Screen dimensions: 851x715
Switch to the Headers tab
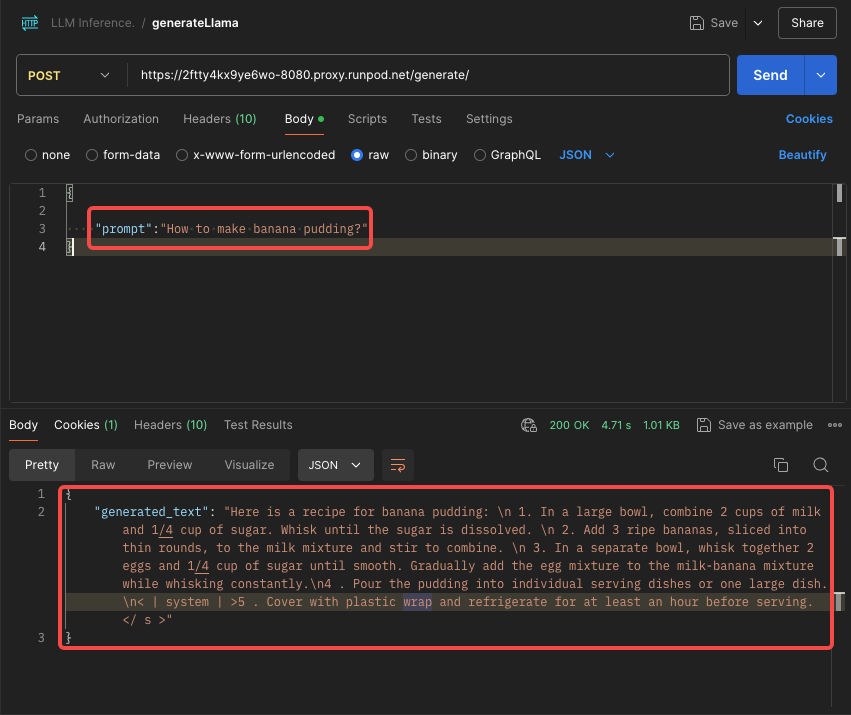219,118
